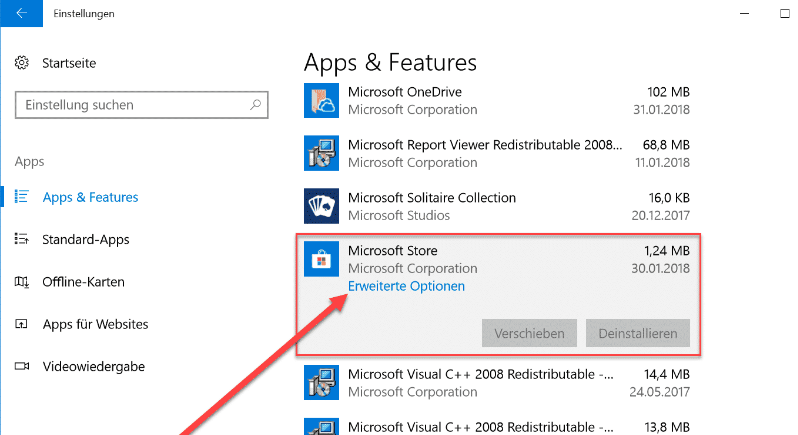Click the 102 MB size value
This screenshot has width=798, height=435.
pos(668,92)
